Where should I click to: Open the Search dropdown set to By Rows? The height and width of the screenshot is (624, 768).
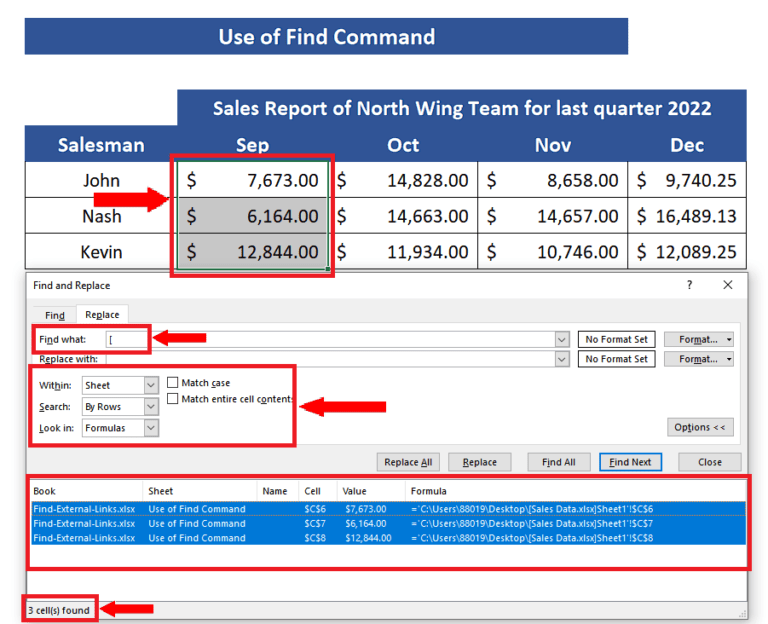coord(120,407)
